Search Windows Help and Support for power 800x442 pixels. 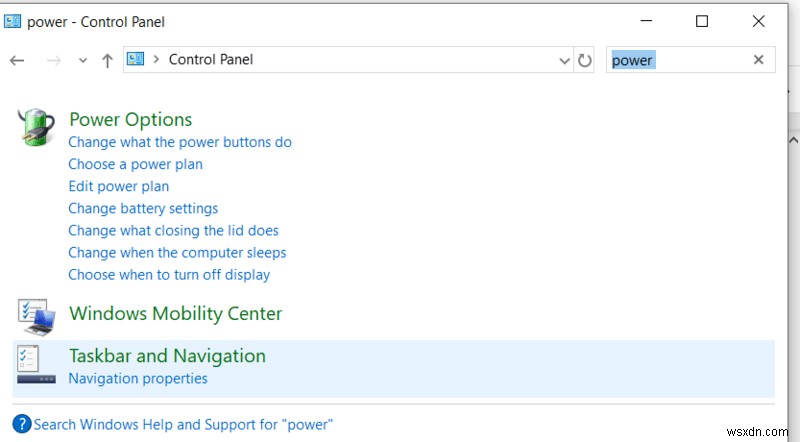(x=183, y=424)
